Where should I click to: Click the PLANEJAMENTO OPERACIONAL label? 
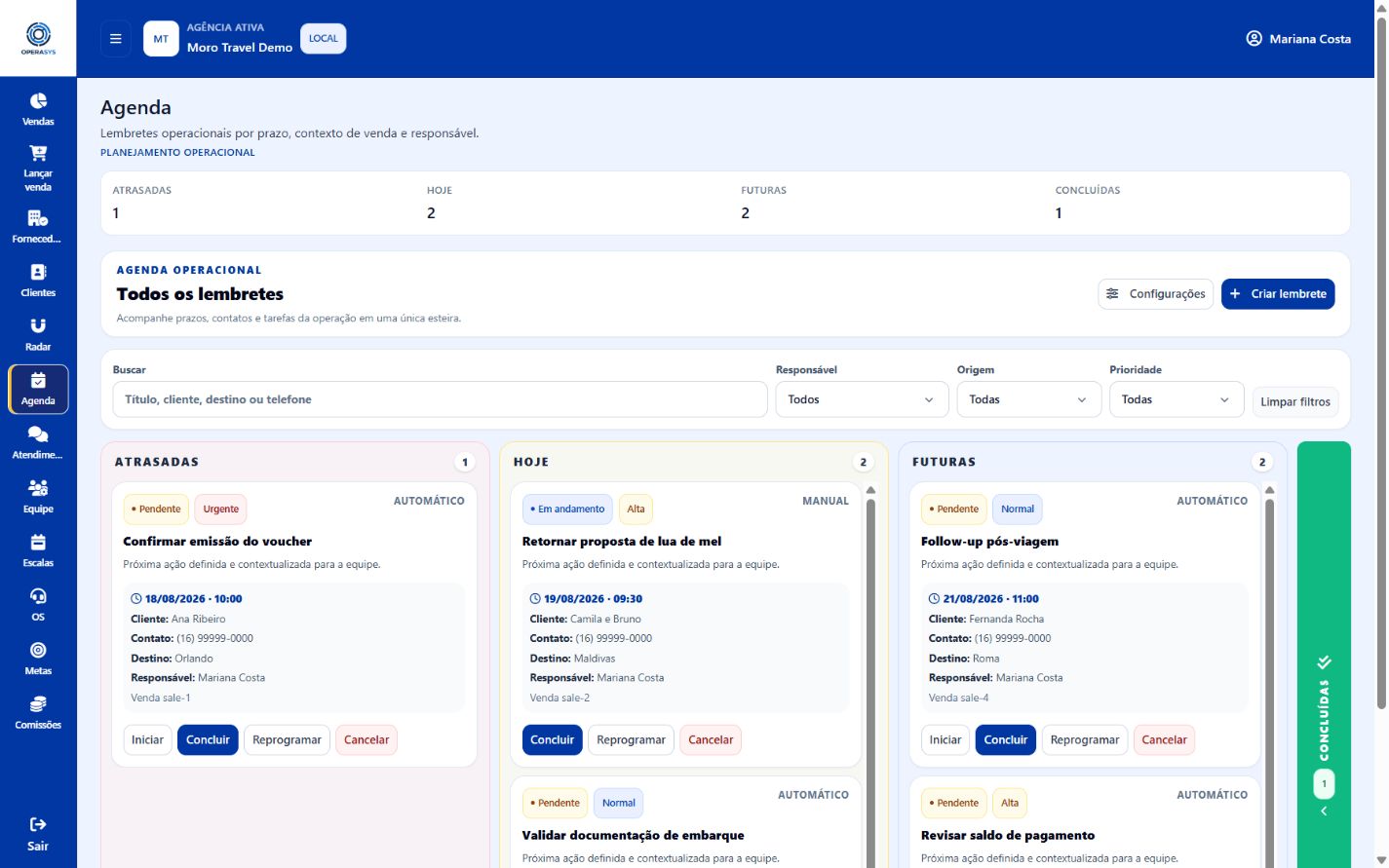(x=177, y=153)
